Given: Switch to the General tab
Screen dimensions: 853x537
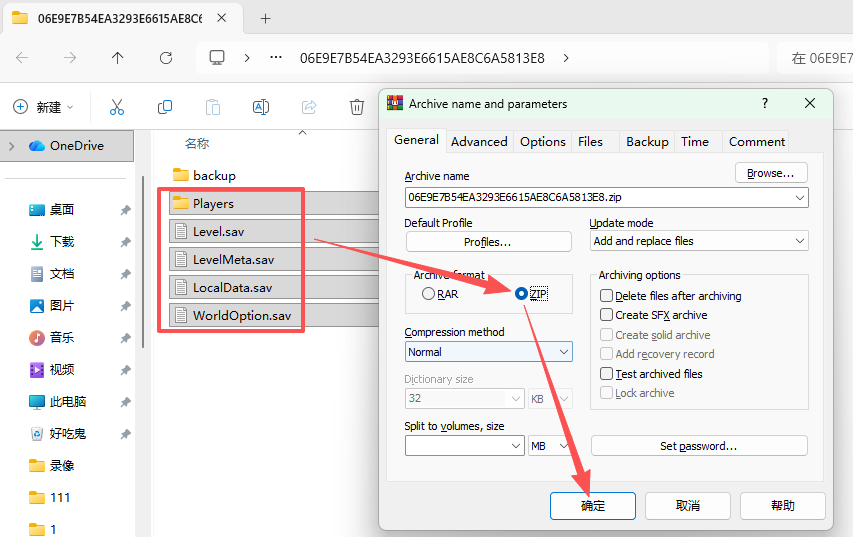Looking at the screenshot, I should (x=416, y=140).
